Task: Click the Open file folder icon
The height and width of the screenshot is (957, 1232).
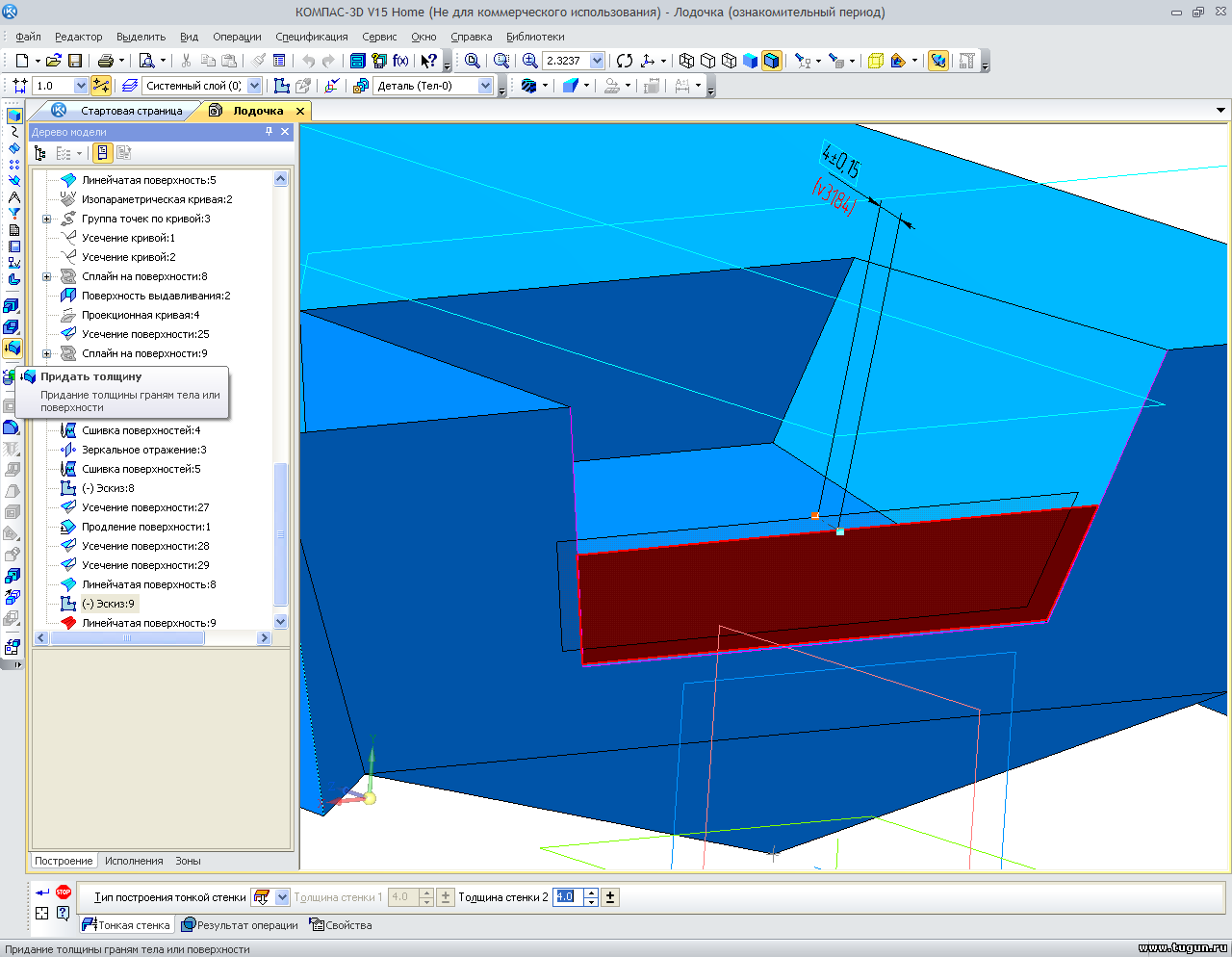Action: [x=54, y=61]
